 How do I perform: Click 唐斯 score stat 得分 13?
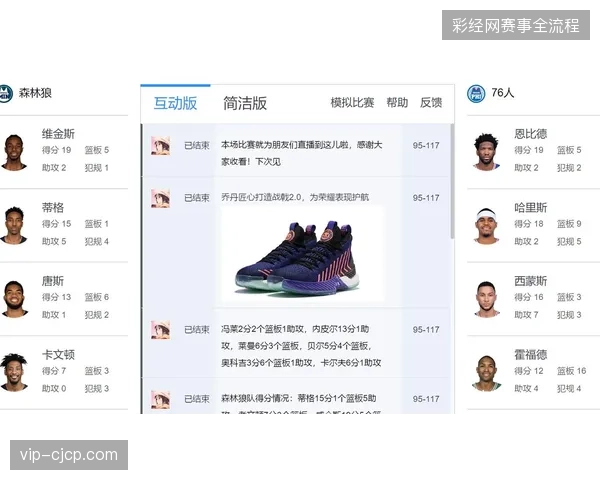click(57, 297)
